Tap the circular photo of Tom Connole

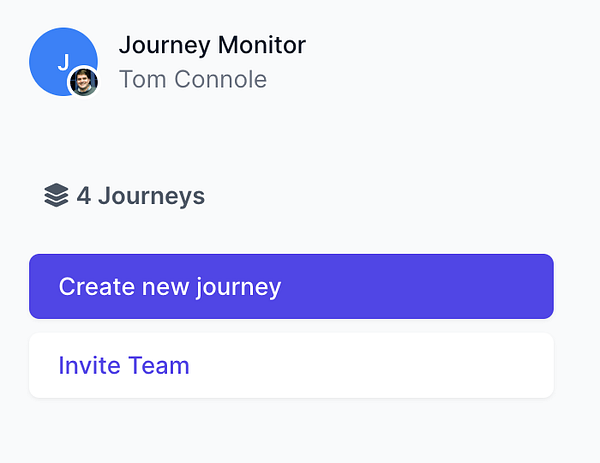[x=83, y=82]
